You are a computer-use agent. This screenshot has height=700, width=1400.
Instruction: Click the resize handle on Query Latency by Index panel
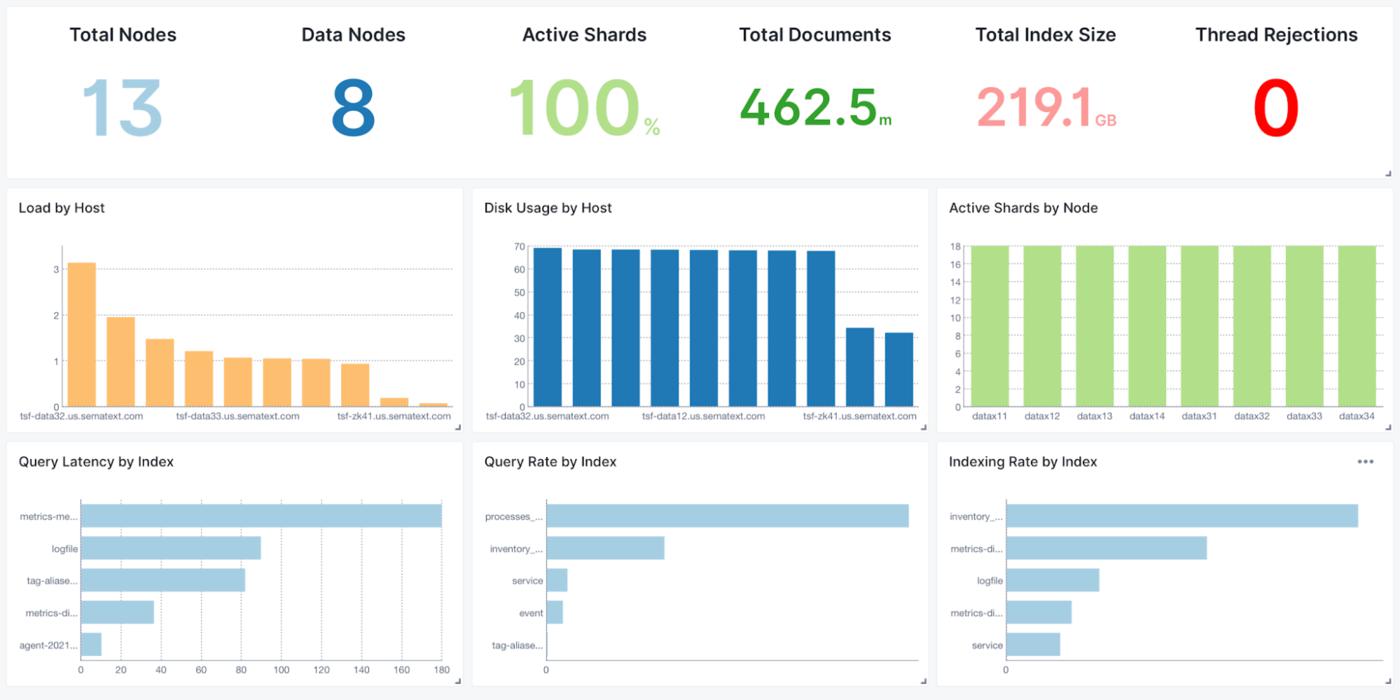pyautogui.click(x=456, y=681)
